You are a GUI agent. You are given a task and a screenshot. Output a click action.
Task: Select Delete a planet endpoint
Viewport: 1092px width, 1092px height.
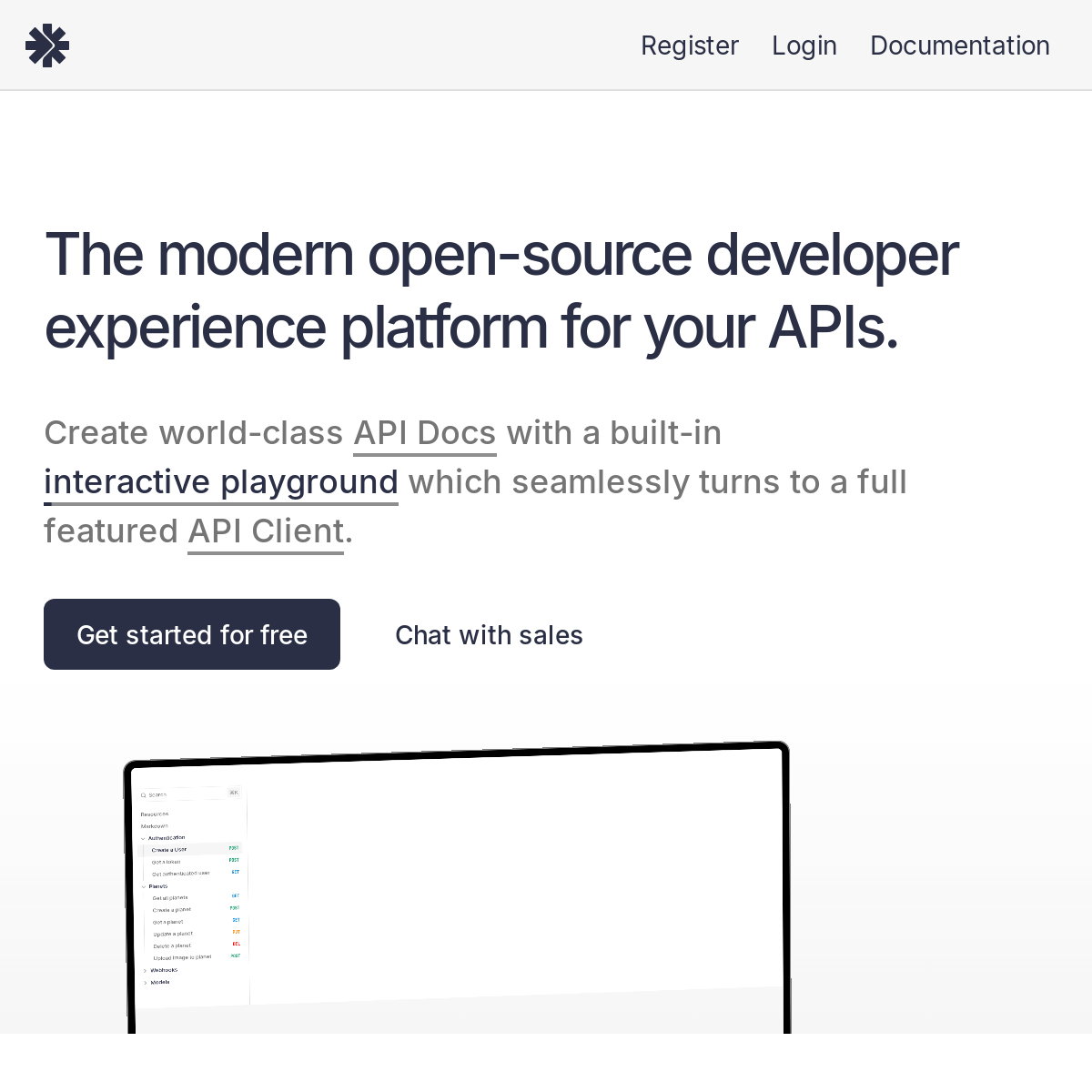coord(172,946)
